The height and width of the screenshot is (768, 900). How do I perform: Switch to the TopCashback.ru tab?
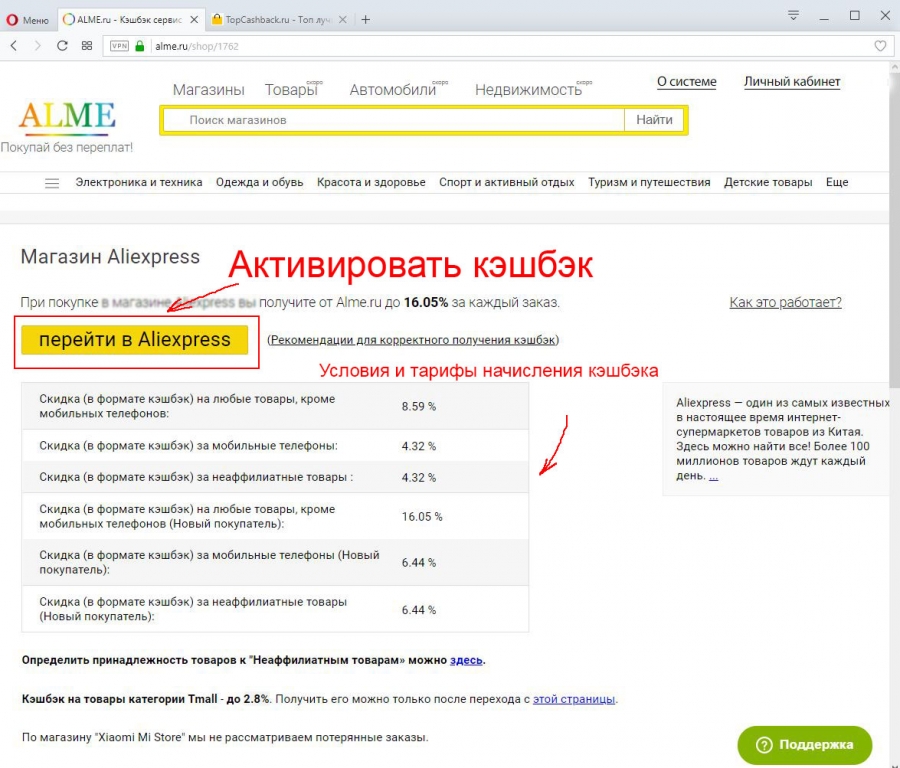(x=280, y=20)
